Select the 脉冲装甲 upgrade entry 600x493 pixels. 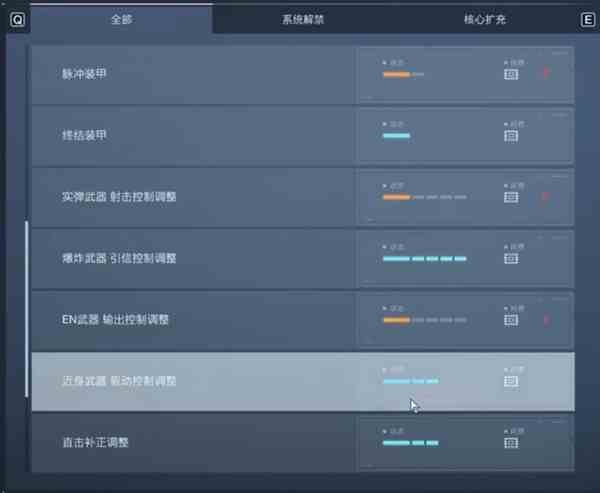(x=303, y=75)
